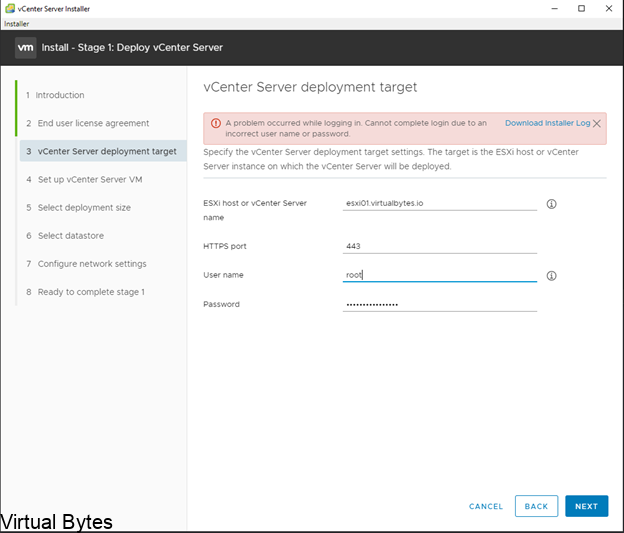Maximize the installer window
Viewport: 624px width, 533px height.
[581, 8]
